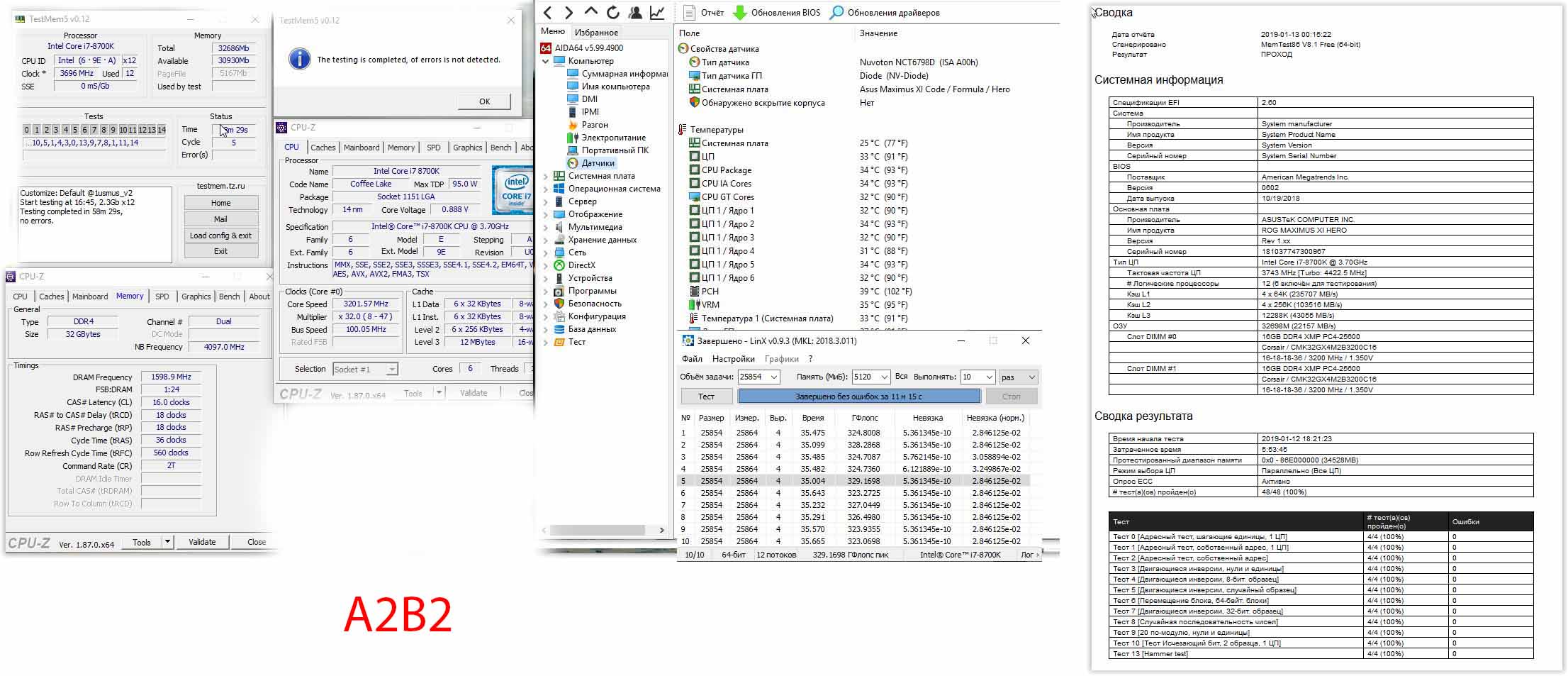Image resolution: width=1568 pixels, height=676 pixels.
Task: Open the Файл menu in LinX
Action: tap(692, 359)
